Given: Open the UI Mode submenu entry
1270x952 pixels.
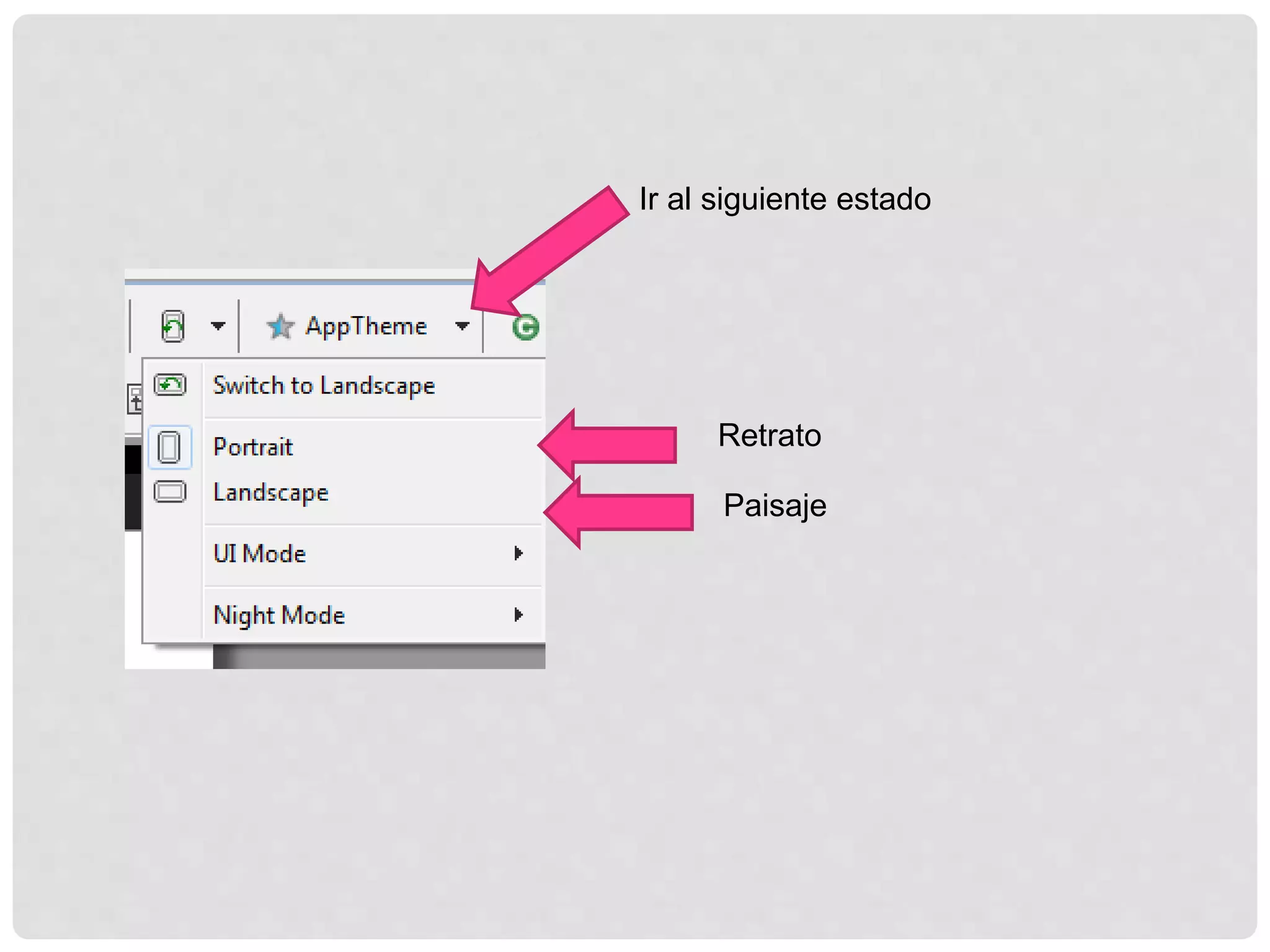Looking at the screenshot, I should click(x=259, y=553).
